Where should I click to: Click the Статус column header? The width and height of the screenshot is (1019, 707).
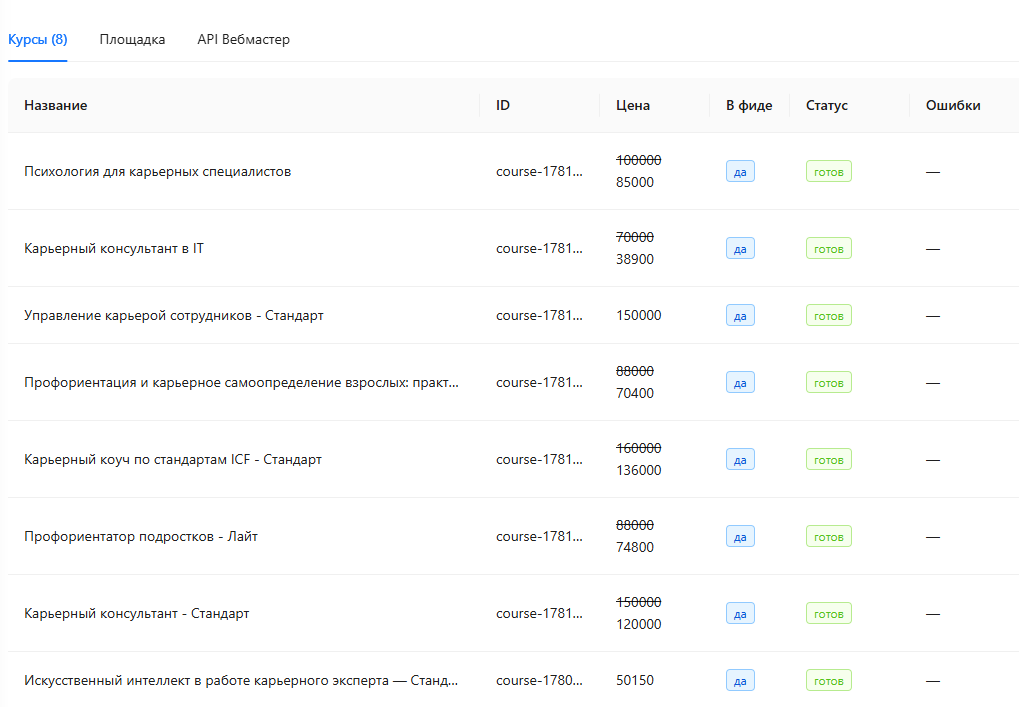(x=827, y=105)
